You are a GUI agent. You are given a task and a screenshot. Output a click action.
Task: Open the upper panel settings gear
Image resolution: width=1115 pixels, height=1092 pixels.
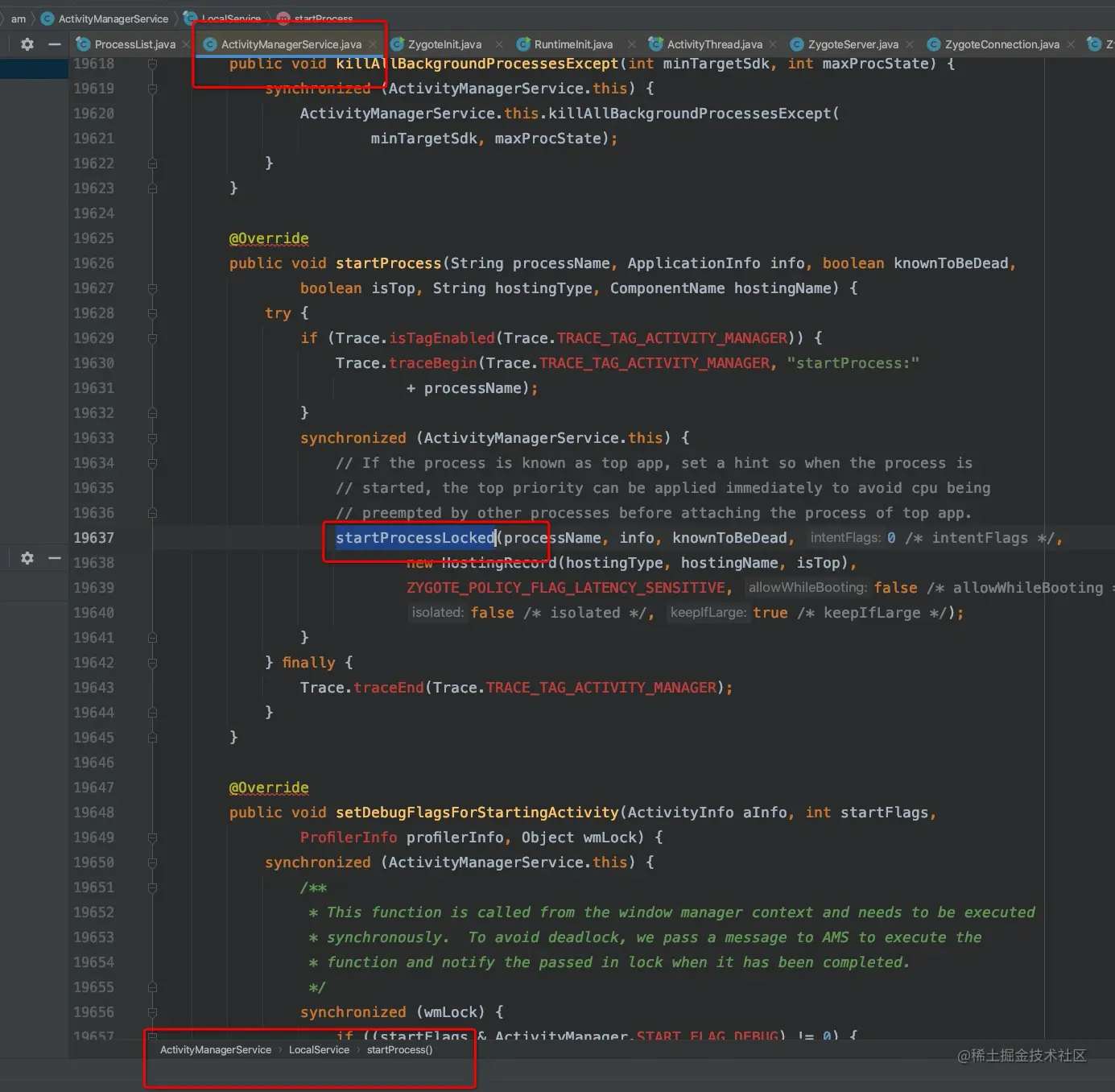27,44
